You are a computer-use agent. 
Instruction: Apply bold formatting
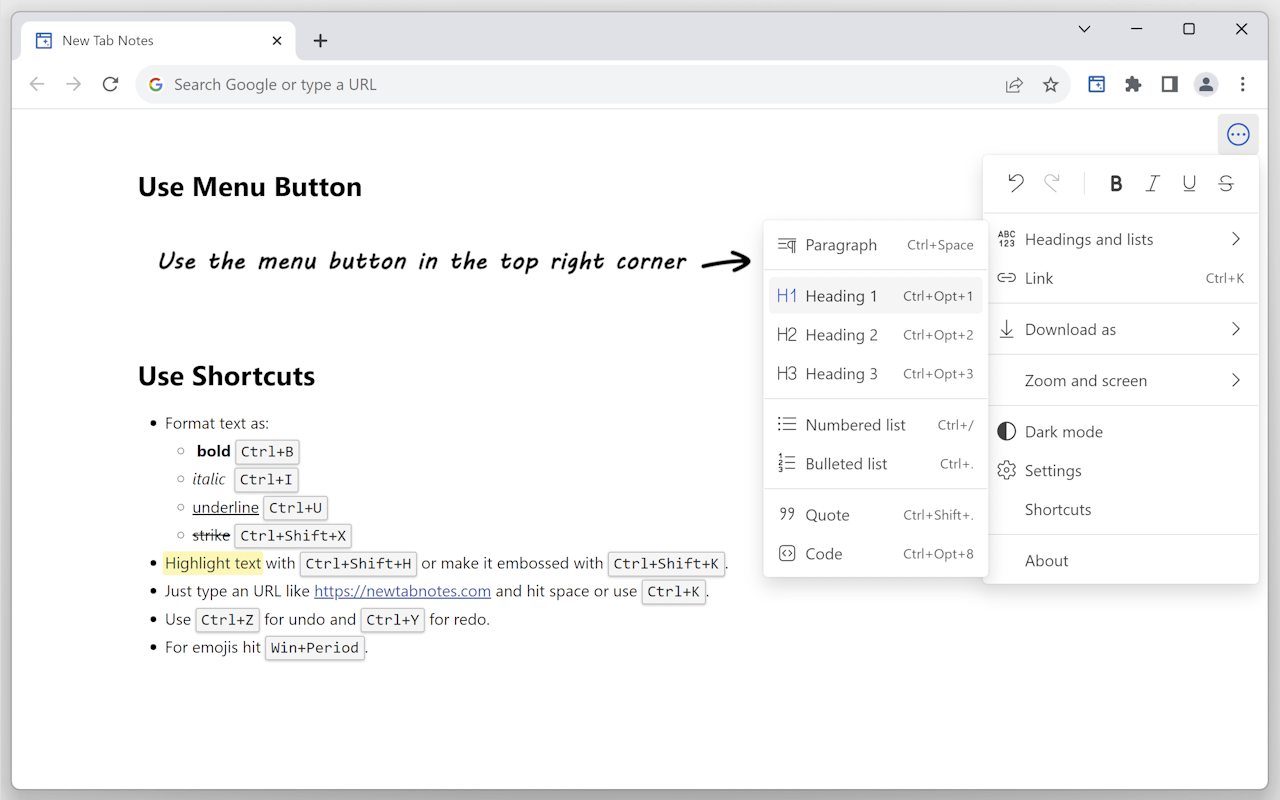(x=1116, y=183)
